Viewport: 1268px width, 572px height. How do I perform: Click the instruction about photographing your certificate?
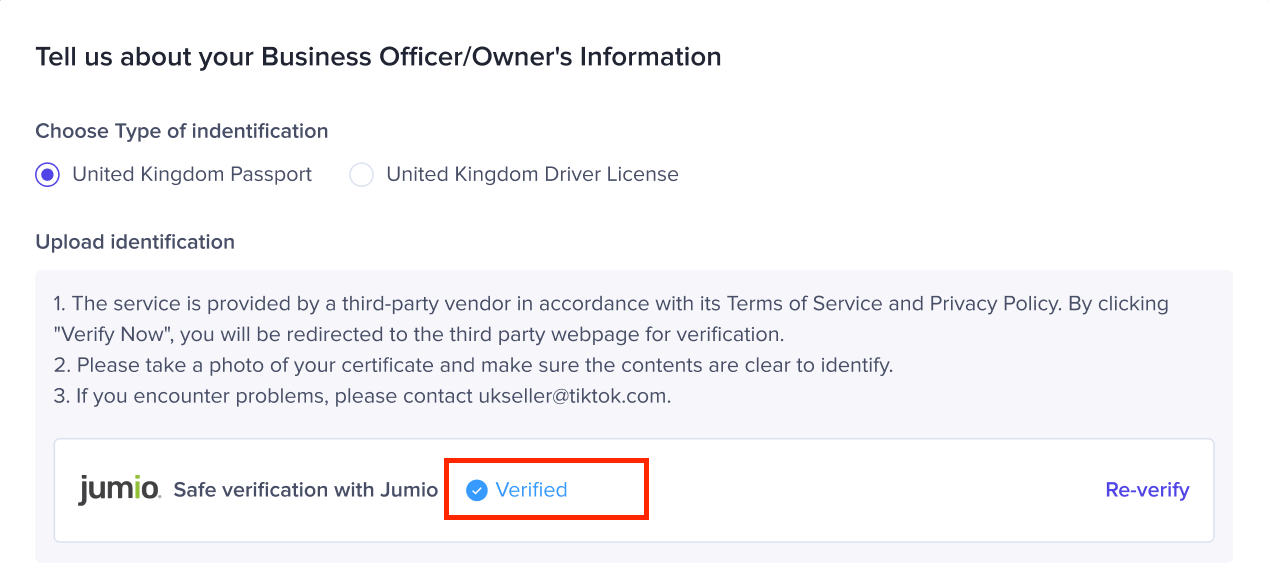click(473, 365)
